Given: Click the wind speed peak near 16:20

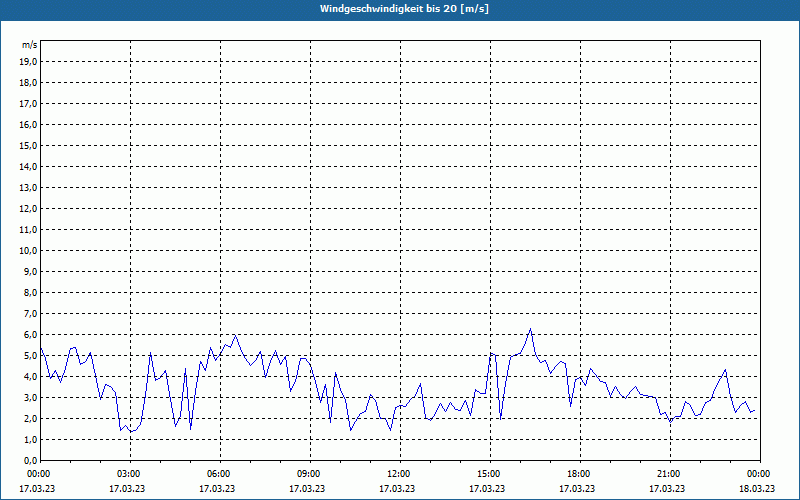Looking at the screenshot, I should (x=531, y=329).
